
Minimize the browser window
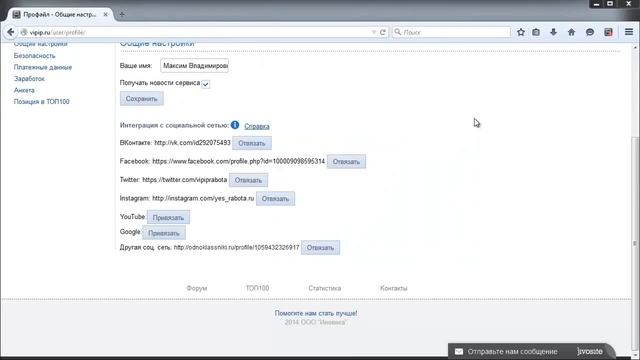(x=596, y=4)
